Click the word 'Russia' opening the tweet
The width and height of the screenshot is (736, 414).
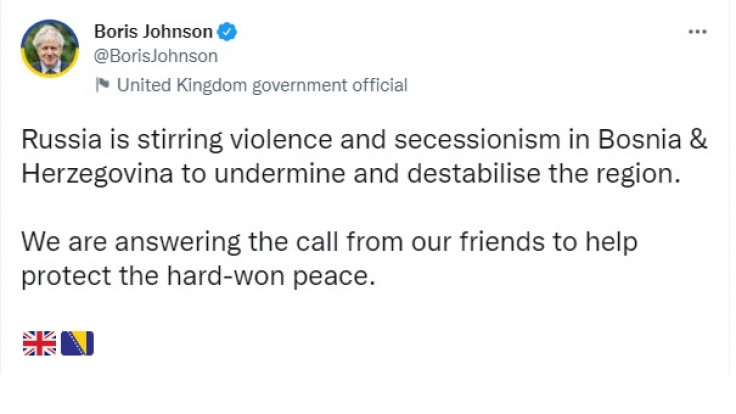[61, 139]
